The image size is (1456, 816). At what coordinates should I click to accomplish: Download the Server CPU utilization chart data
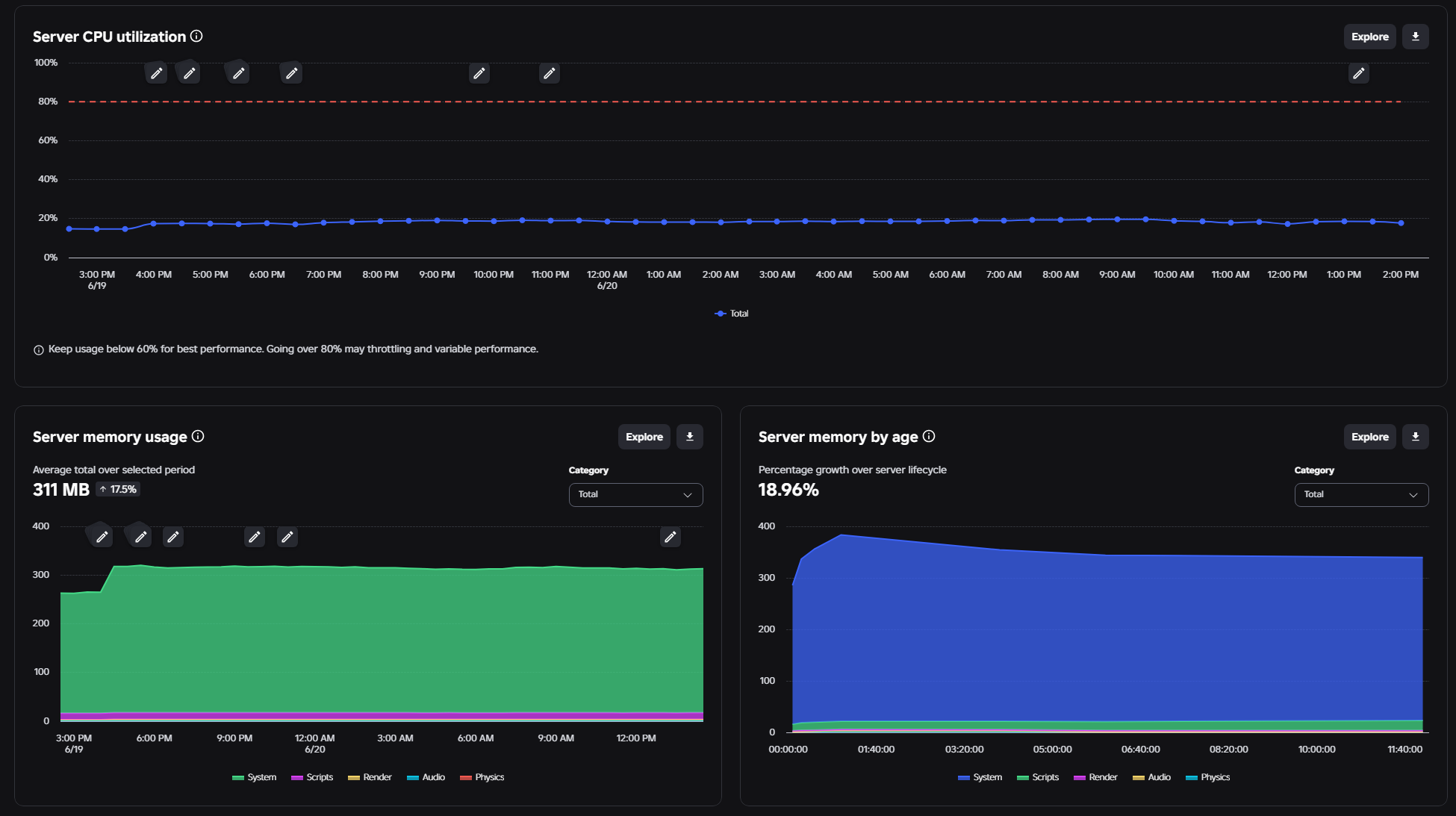pyautogui.click(x=1415, y=37)
